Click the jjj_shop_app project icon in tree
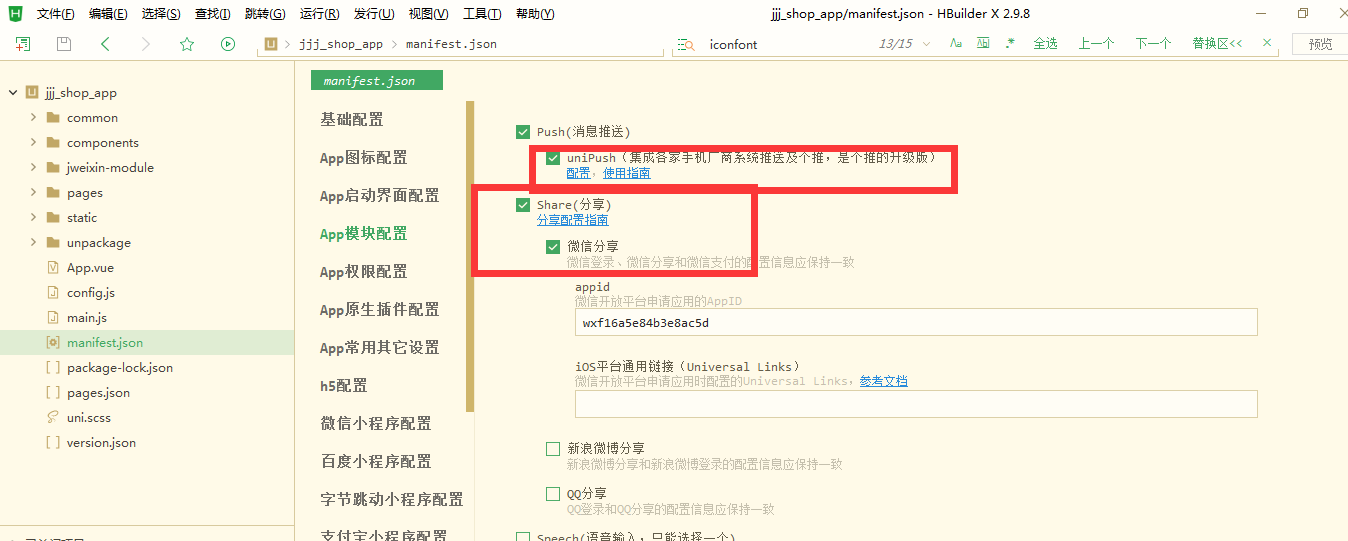Image resolution: width=1348 pixels, height=541 pixels. click(x=34, y=93)
